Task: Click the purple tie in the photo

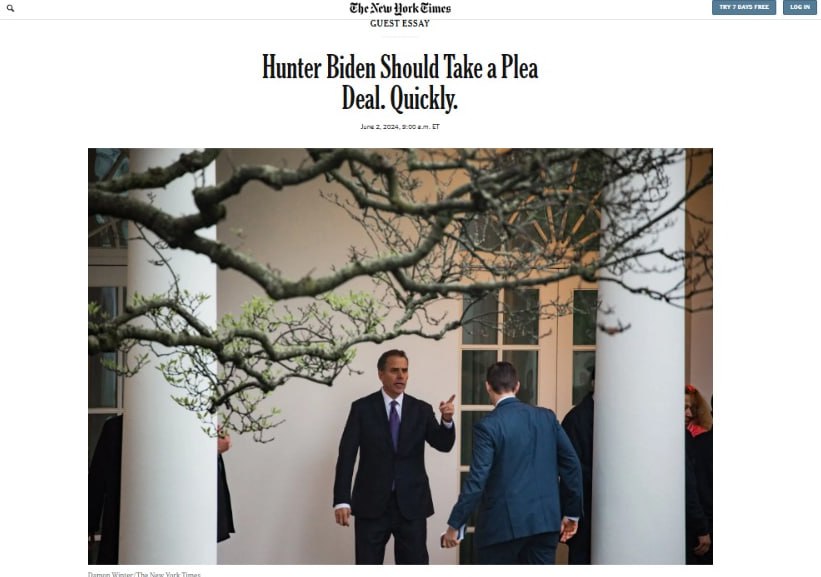Action: click(x=395, y=425)
